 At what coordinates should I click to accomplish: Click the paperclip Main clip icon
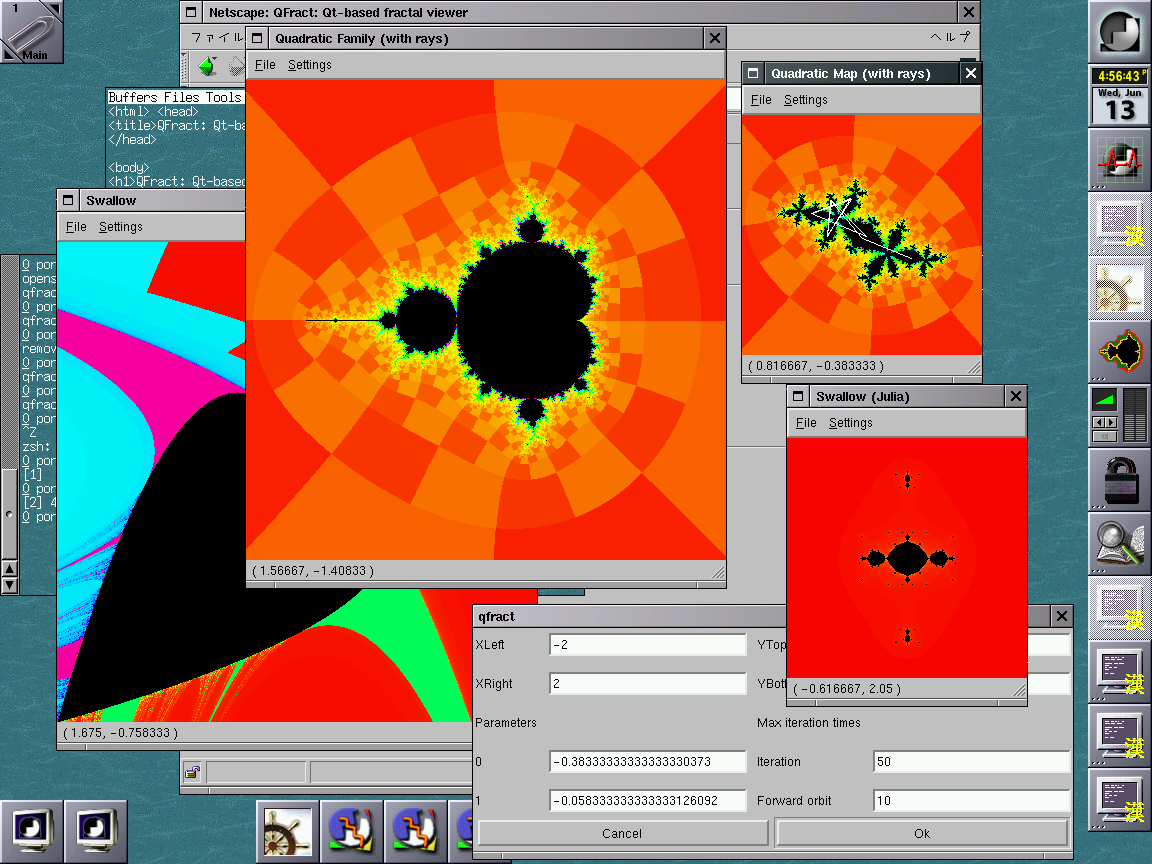point(31,31)
